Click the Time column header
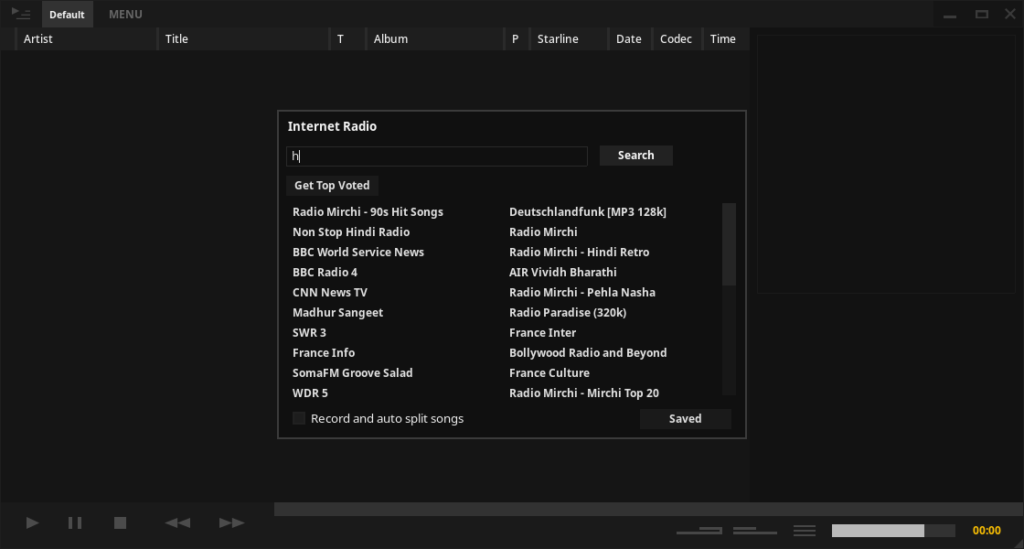Screen dimensions: 1024x549 coord(725,39)
